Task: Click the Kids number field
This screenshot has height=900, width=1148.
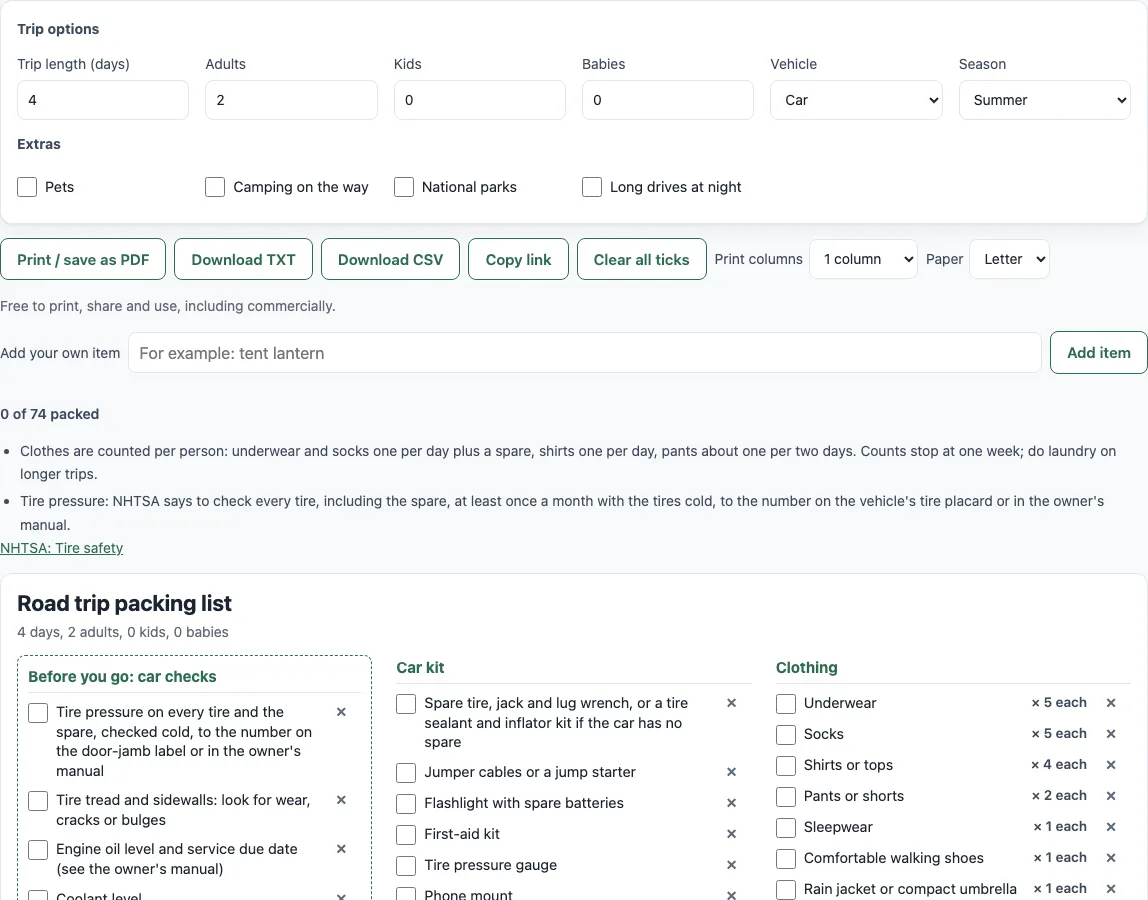Action: point(480,100)
